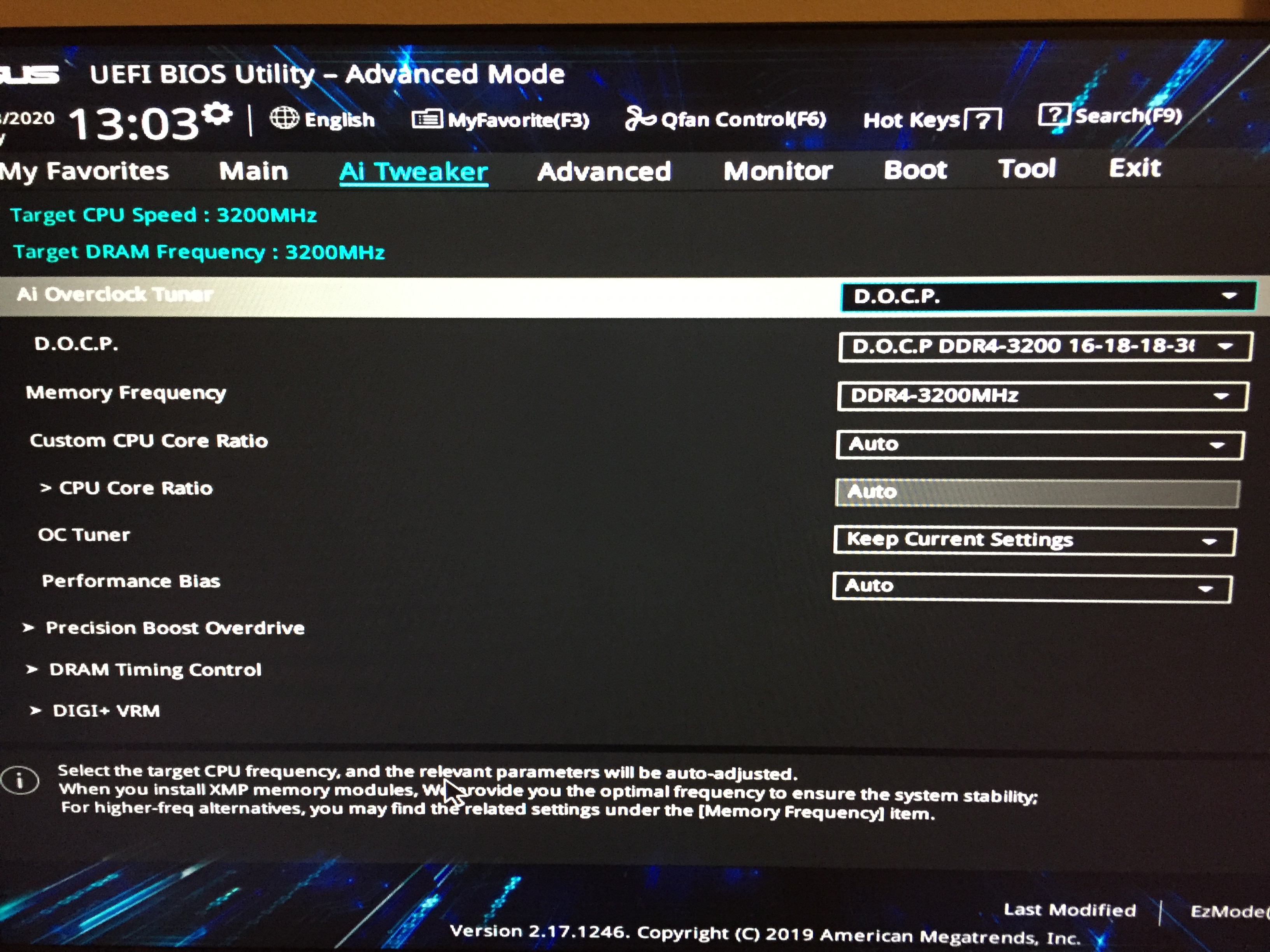Screen dimensions: 1270x952
Task: Click the Last Modified button
Action: click(1069, 910)
